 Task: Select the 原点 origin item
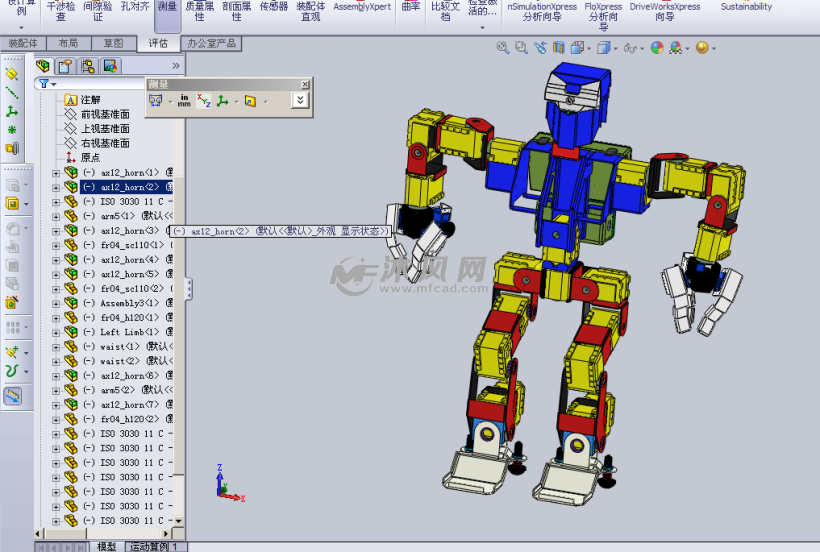point(90,157)
